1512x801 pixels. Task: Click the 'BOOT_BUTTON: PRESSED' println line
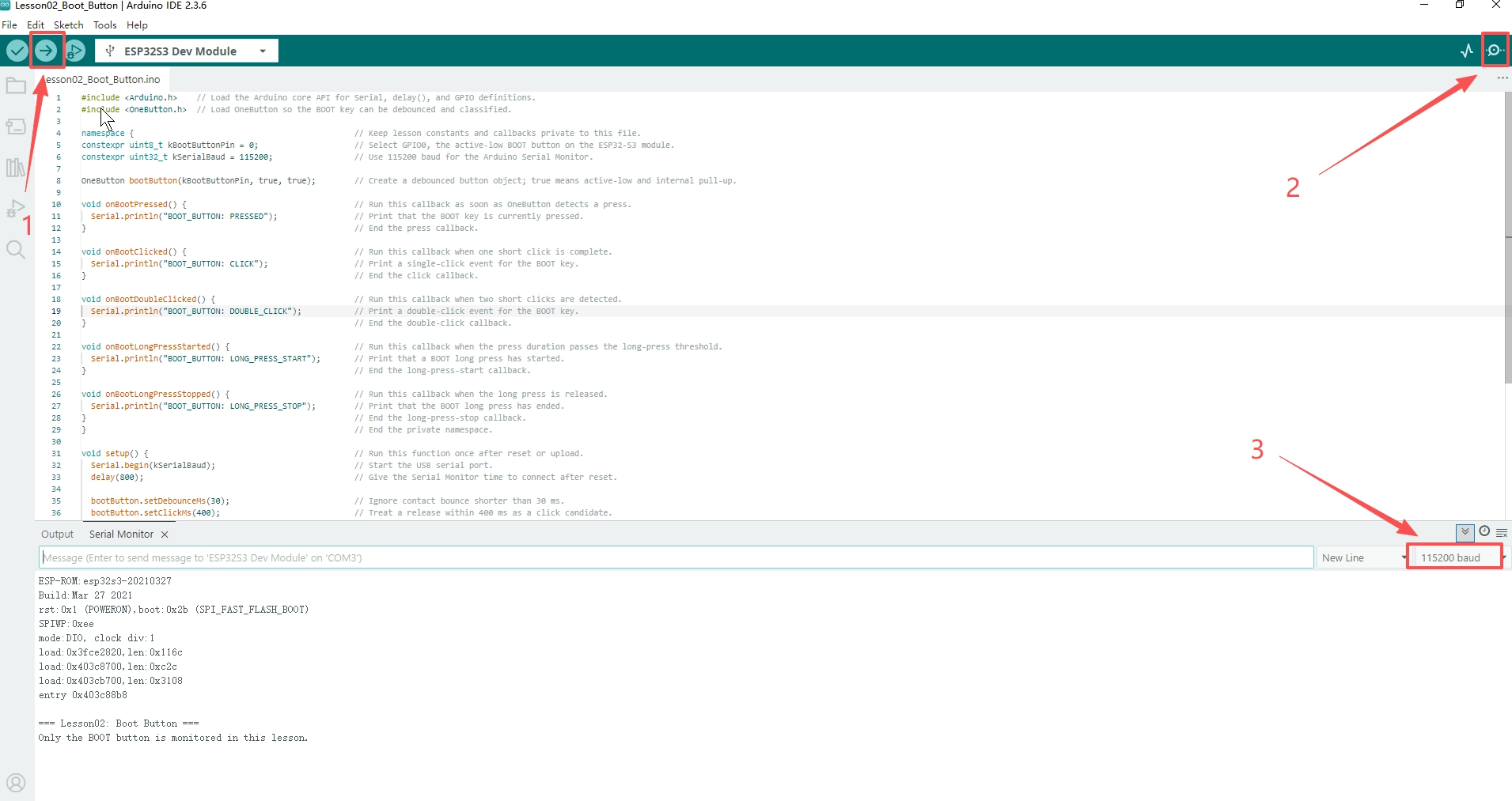tap(184, 217)
